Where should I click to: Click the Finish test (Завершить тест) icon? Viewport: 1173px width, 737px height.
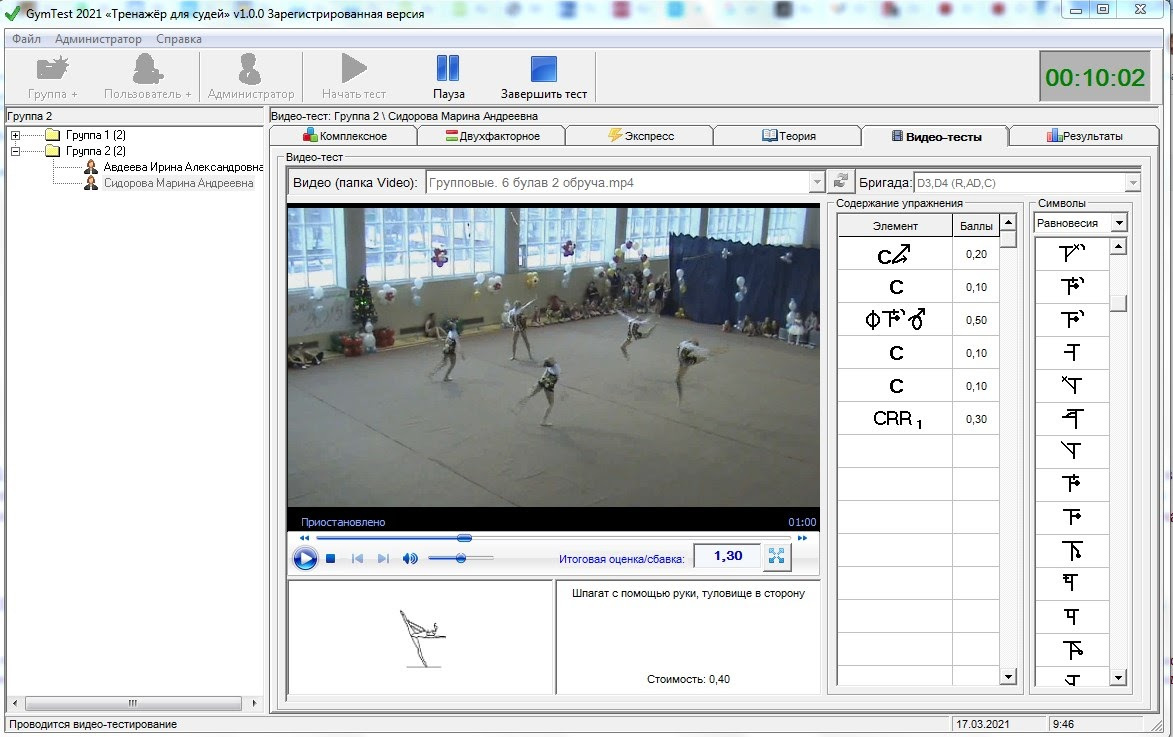[x=543, y=69]
